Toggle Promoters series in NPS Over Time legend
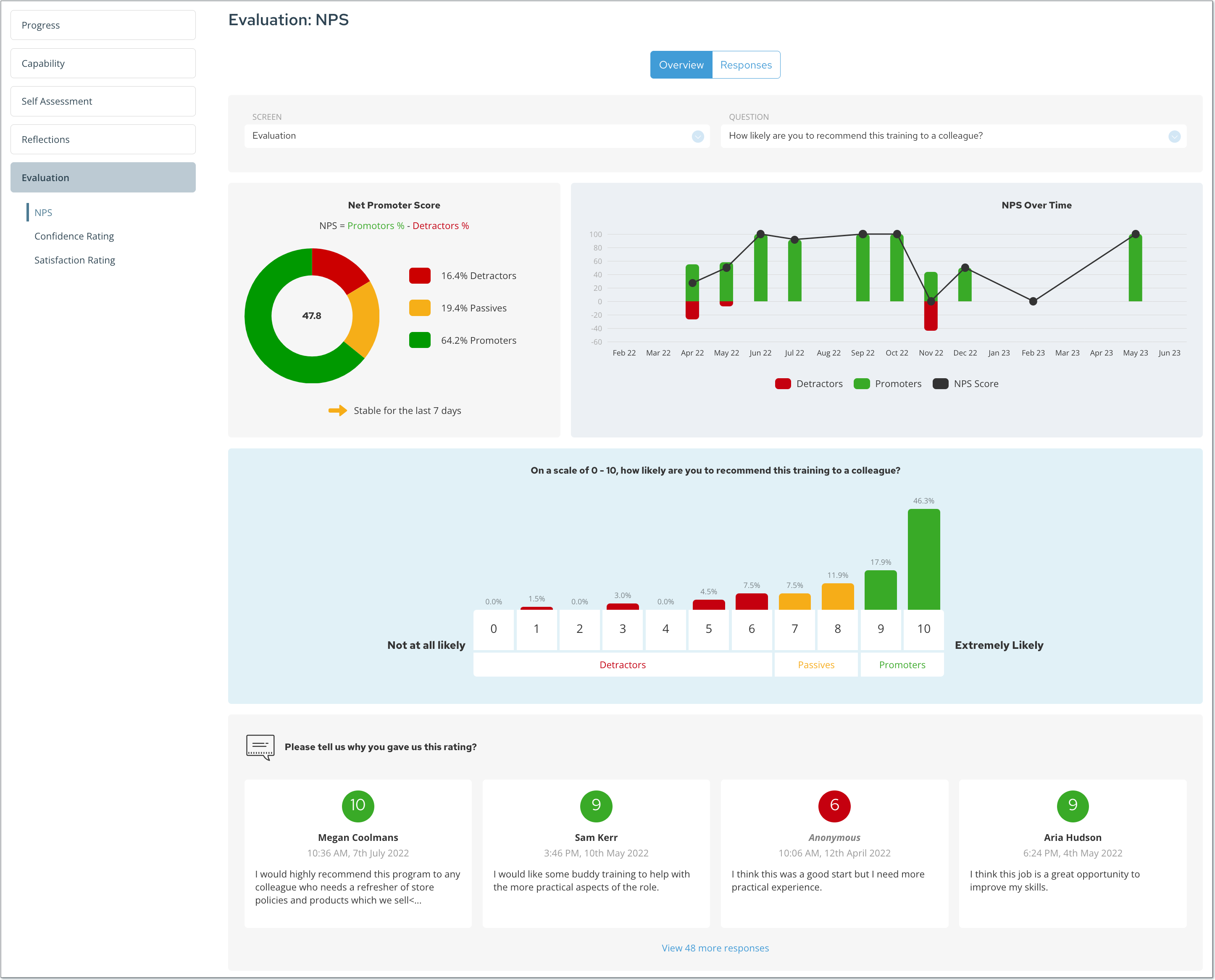 point(887,384)
